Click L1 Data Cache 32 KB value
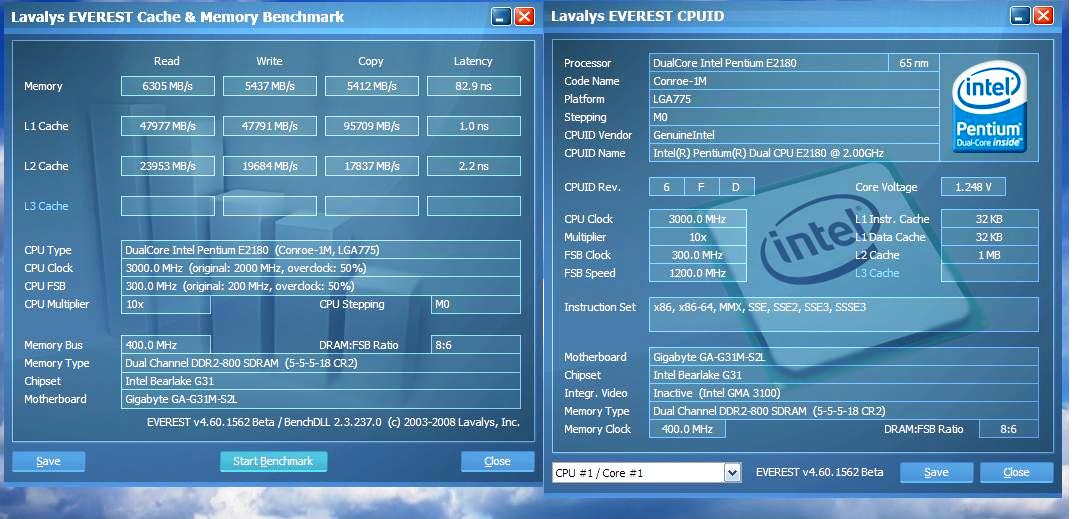 point(990,237)
